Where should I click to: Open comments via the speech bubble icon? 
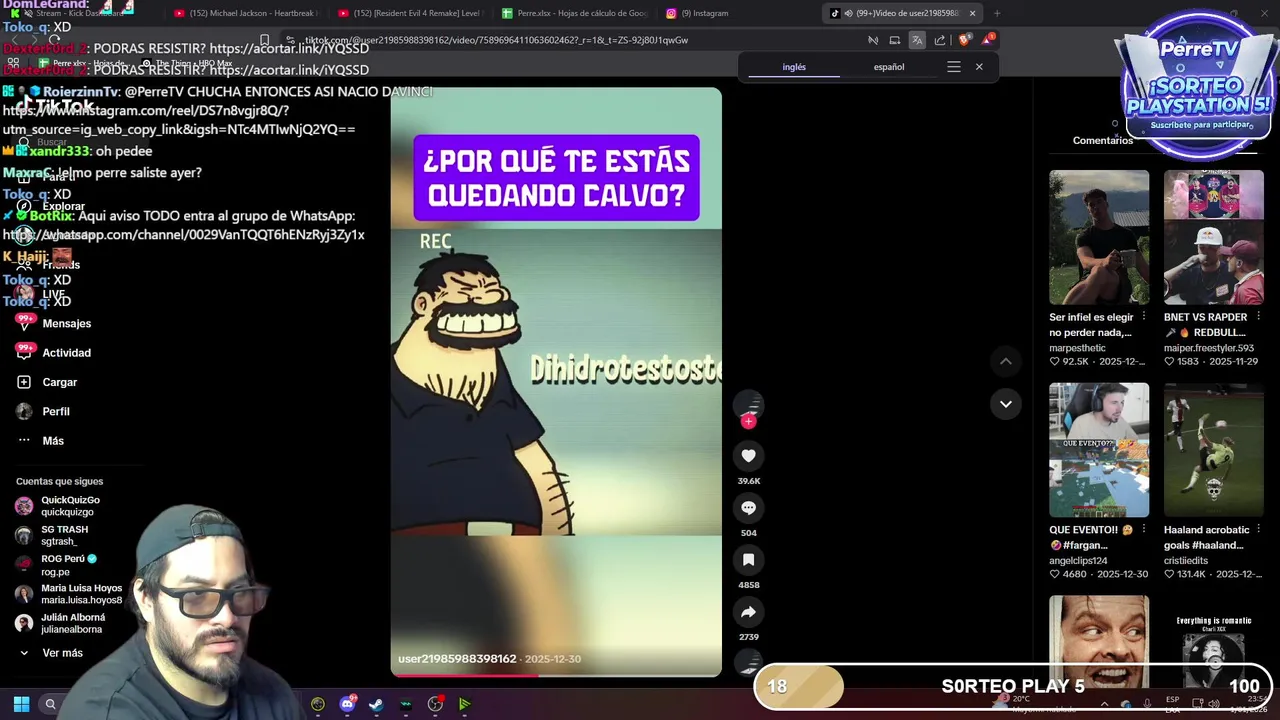click(x=748, y=508)
